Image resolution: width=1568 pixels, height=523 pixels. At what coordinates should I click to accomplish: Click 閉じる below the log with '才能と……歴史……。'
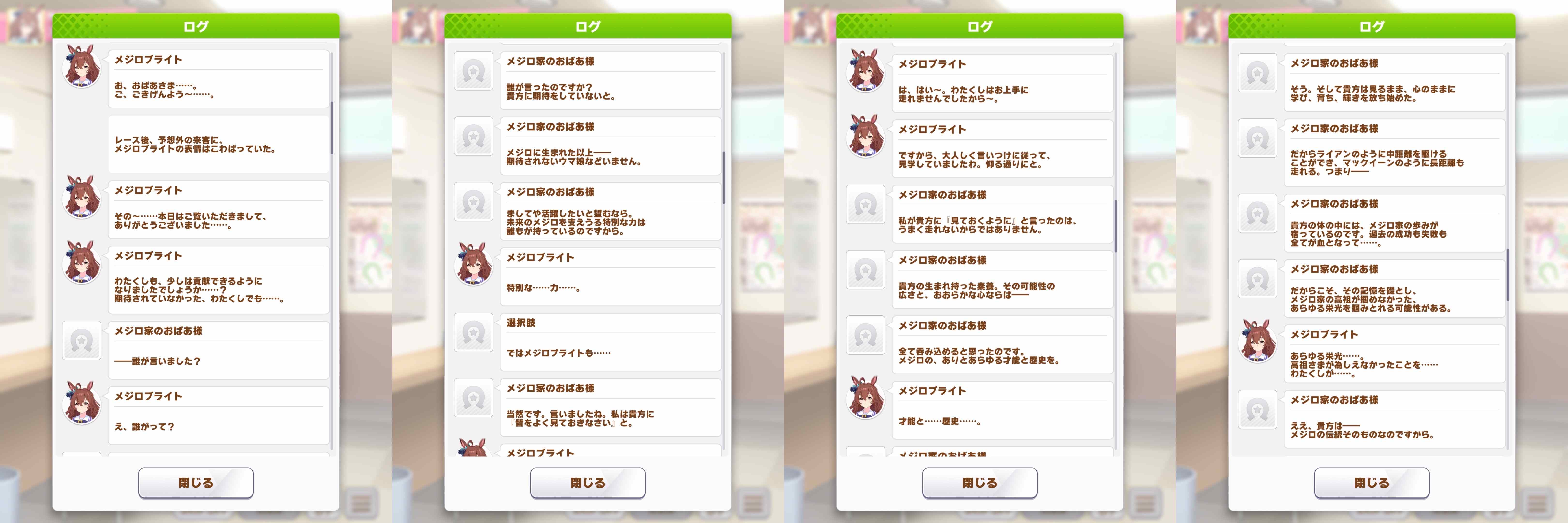click(x=980, y=483)
